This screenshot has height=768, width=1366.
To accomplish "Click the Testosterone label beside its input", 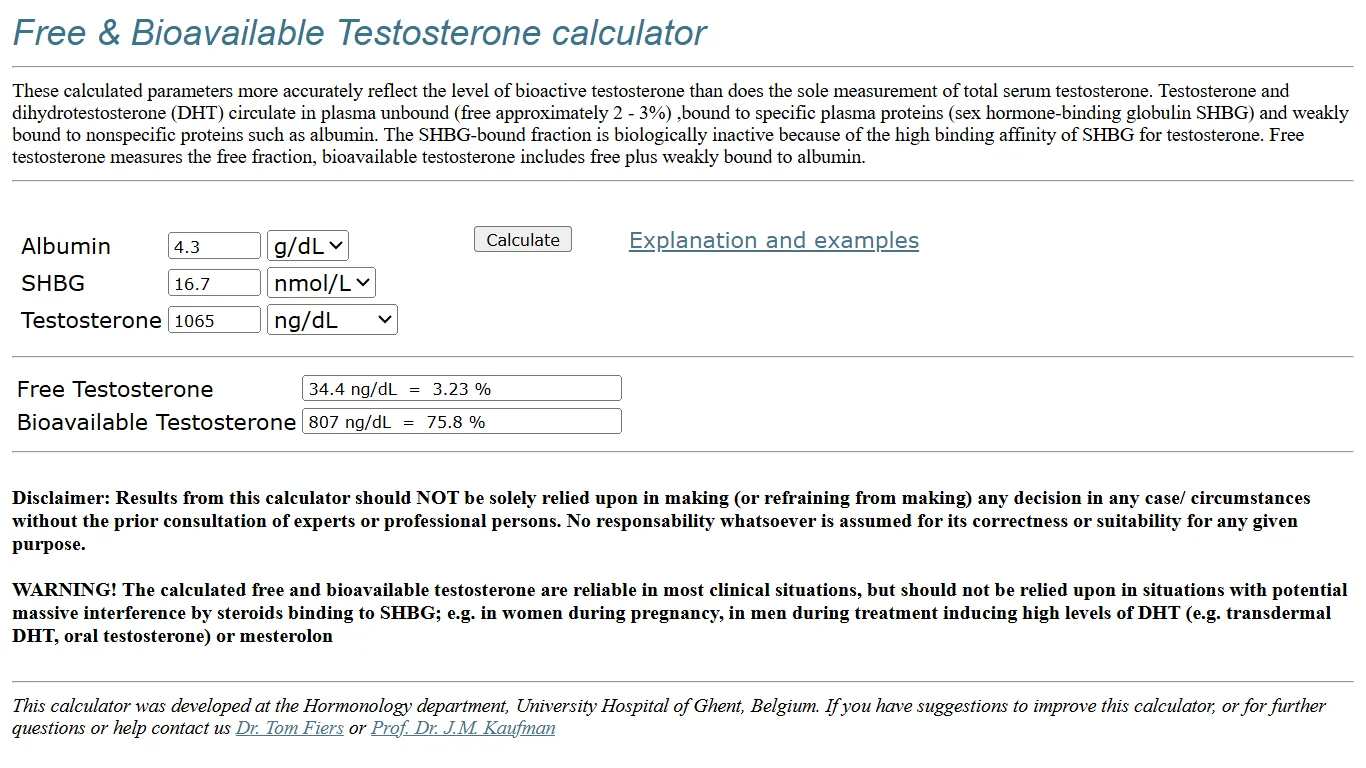I will click(91, 321).
